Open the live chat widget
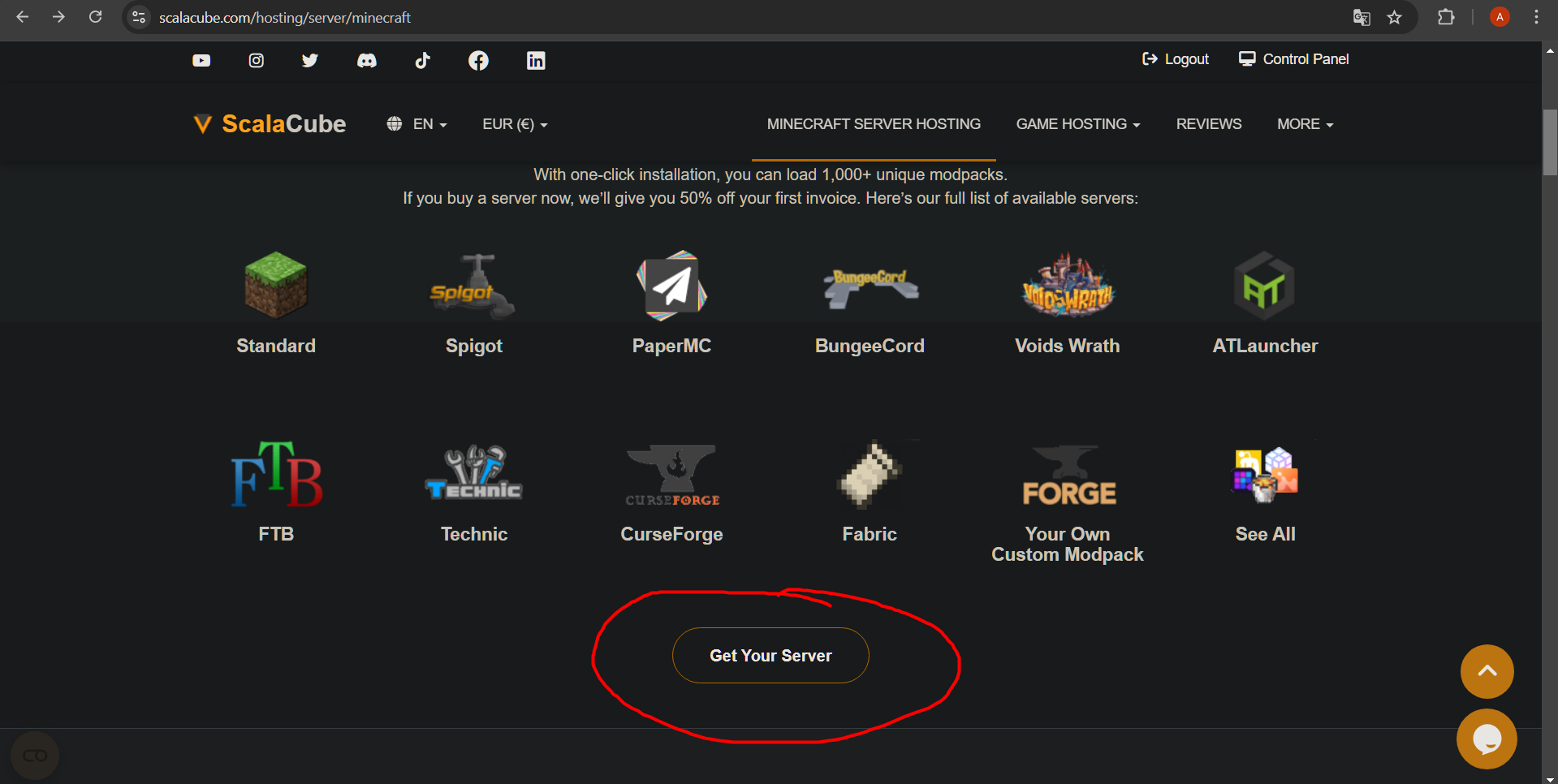Image resolution: width=1558 pixels, height=784 pixels. click(1486, 739)
